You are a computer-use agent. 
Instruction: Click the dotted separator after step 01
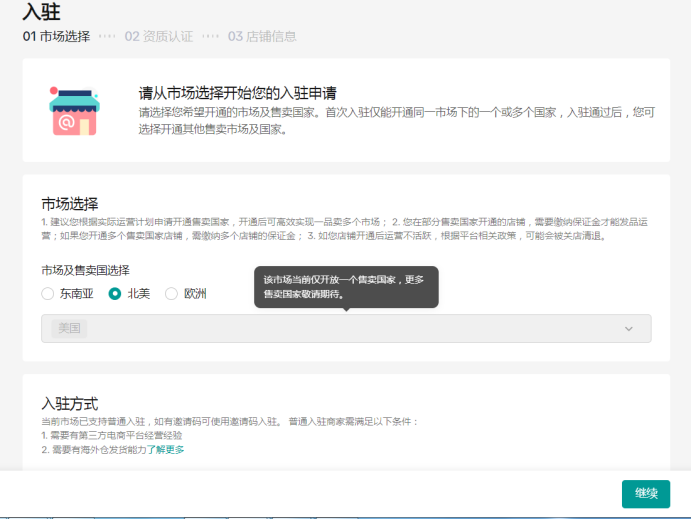[x=107, y=36]
